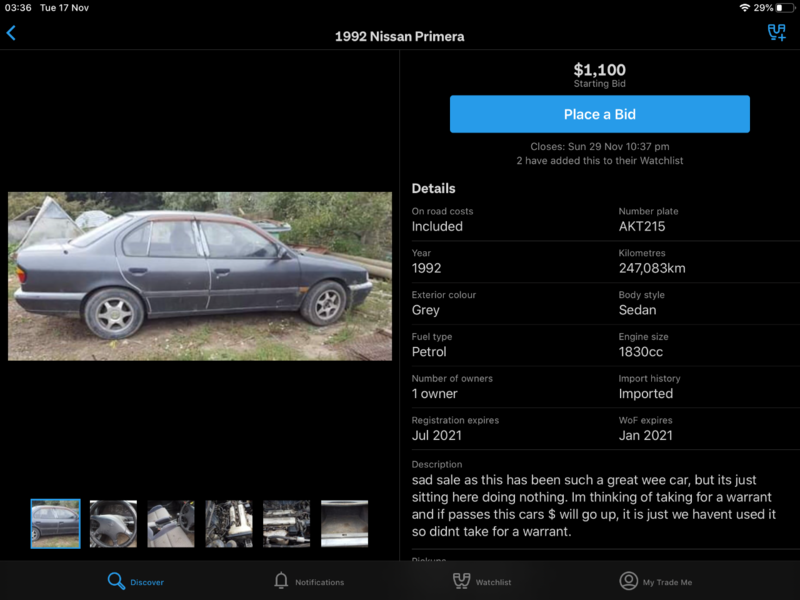The width and height of the screenshot is (800, 600).
Task: Tap the registration expiry Jul 2021
Action: [x=437, y=436]
